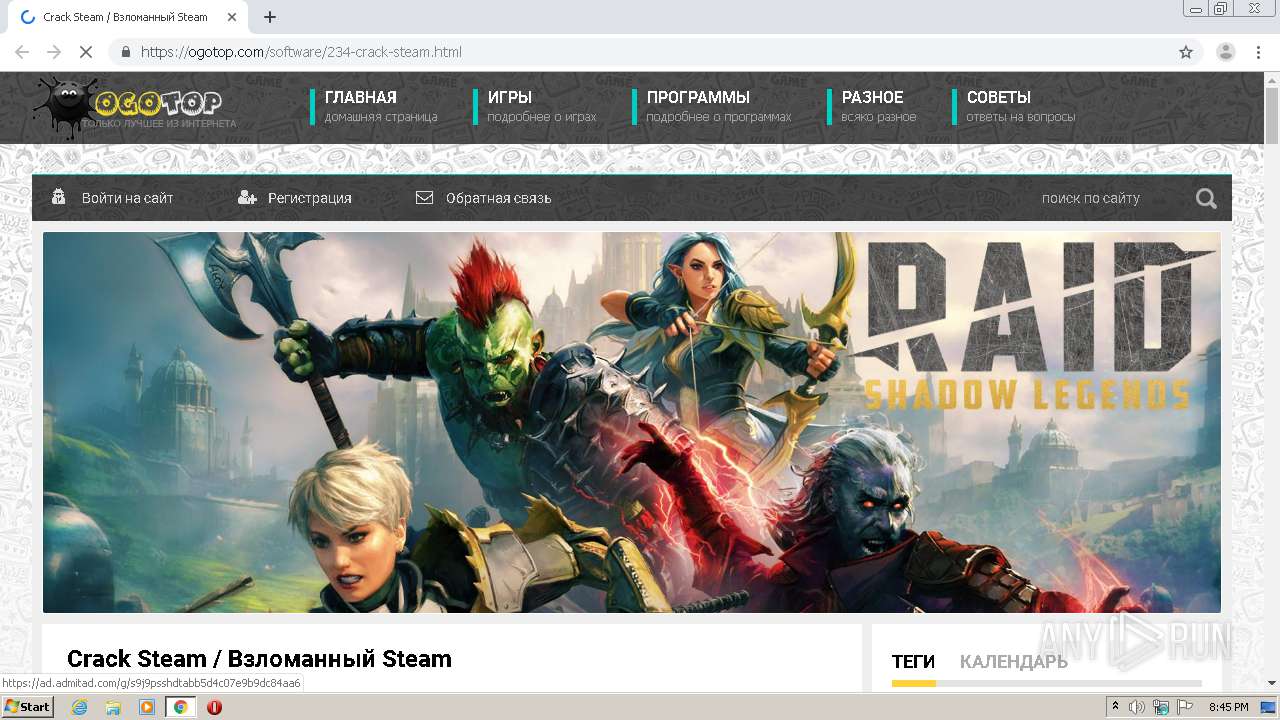The height and width of the screenshot is (720, 1280).
Task: Click the site lock security icon
Action: pos(125,52)
